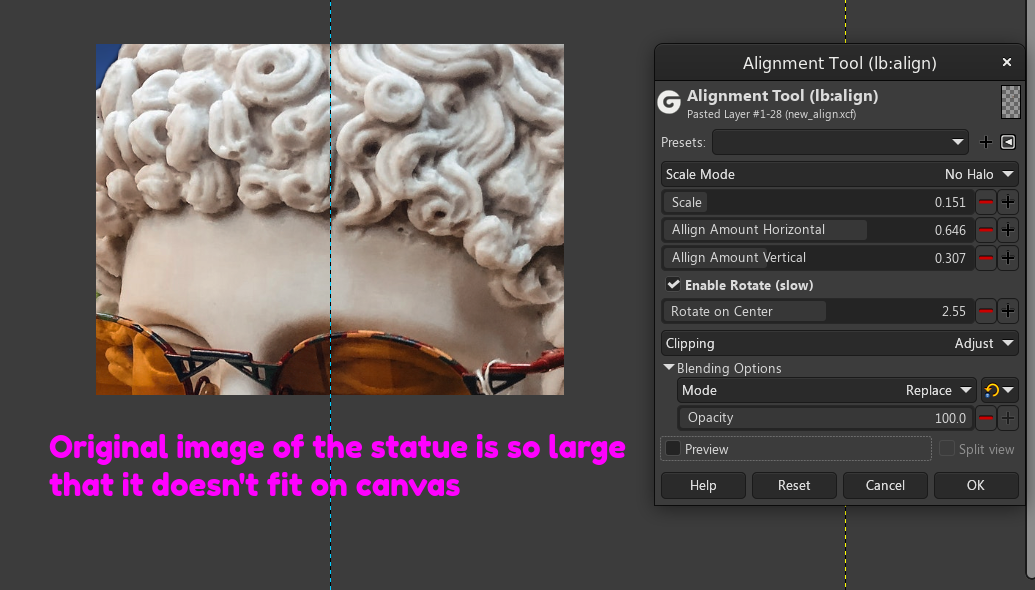Decrease Scale with minus button

pos(985,202)
